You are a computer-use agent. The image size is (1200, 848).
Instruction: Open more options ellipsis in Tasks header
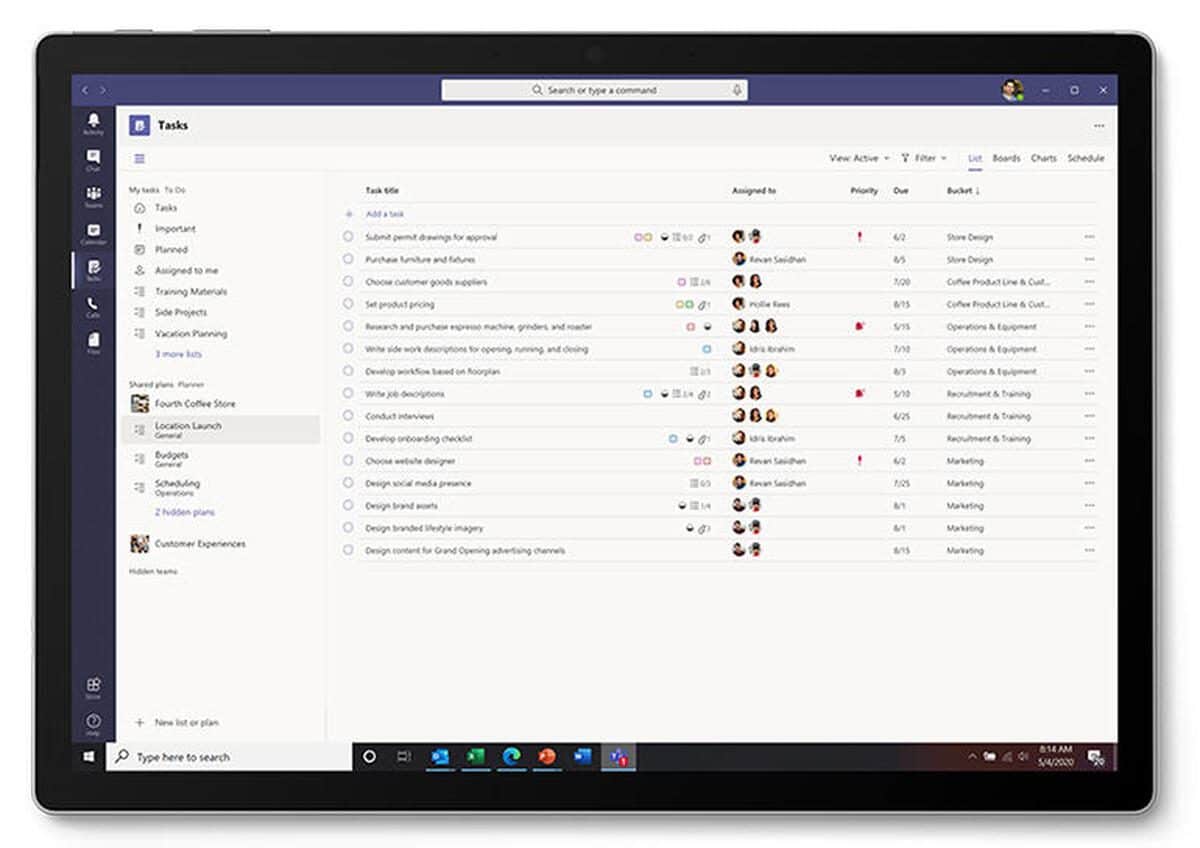(x=1099, y=126)
